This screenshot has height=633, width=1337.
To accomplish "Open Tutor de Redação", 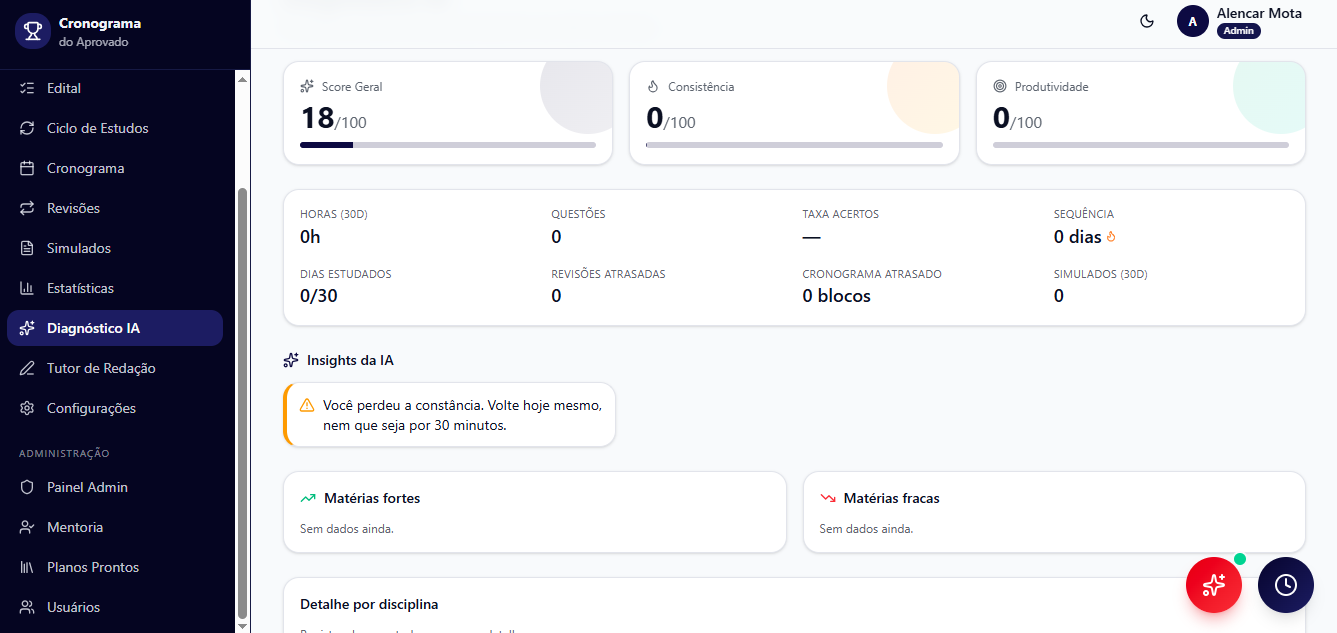I will (x=115, y=368).
